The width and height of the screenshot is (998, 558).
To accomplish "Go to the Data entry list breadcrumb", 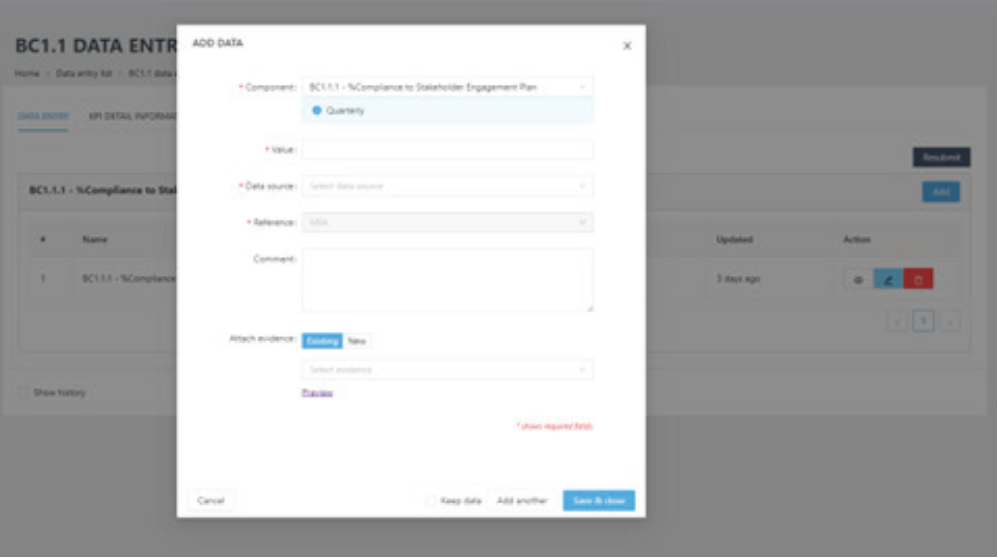I will tap(83, 74).
